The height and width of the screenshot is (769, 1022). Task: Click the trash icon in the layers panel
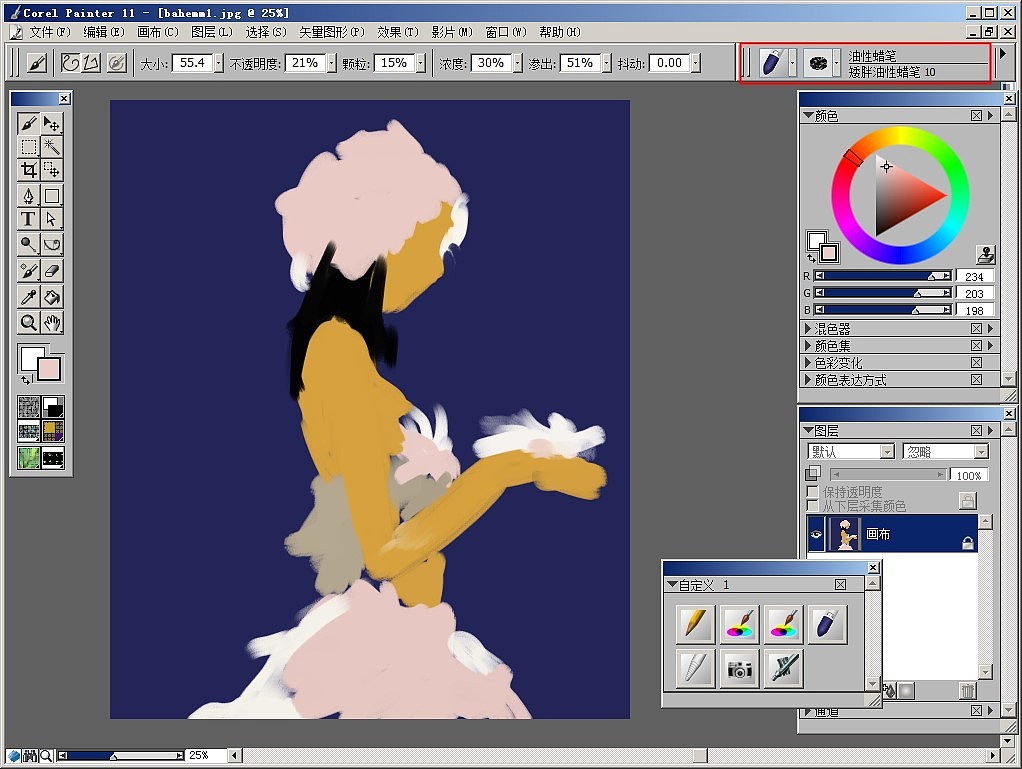(x=966, y=690)
